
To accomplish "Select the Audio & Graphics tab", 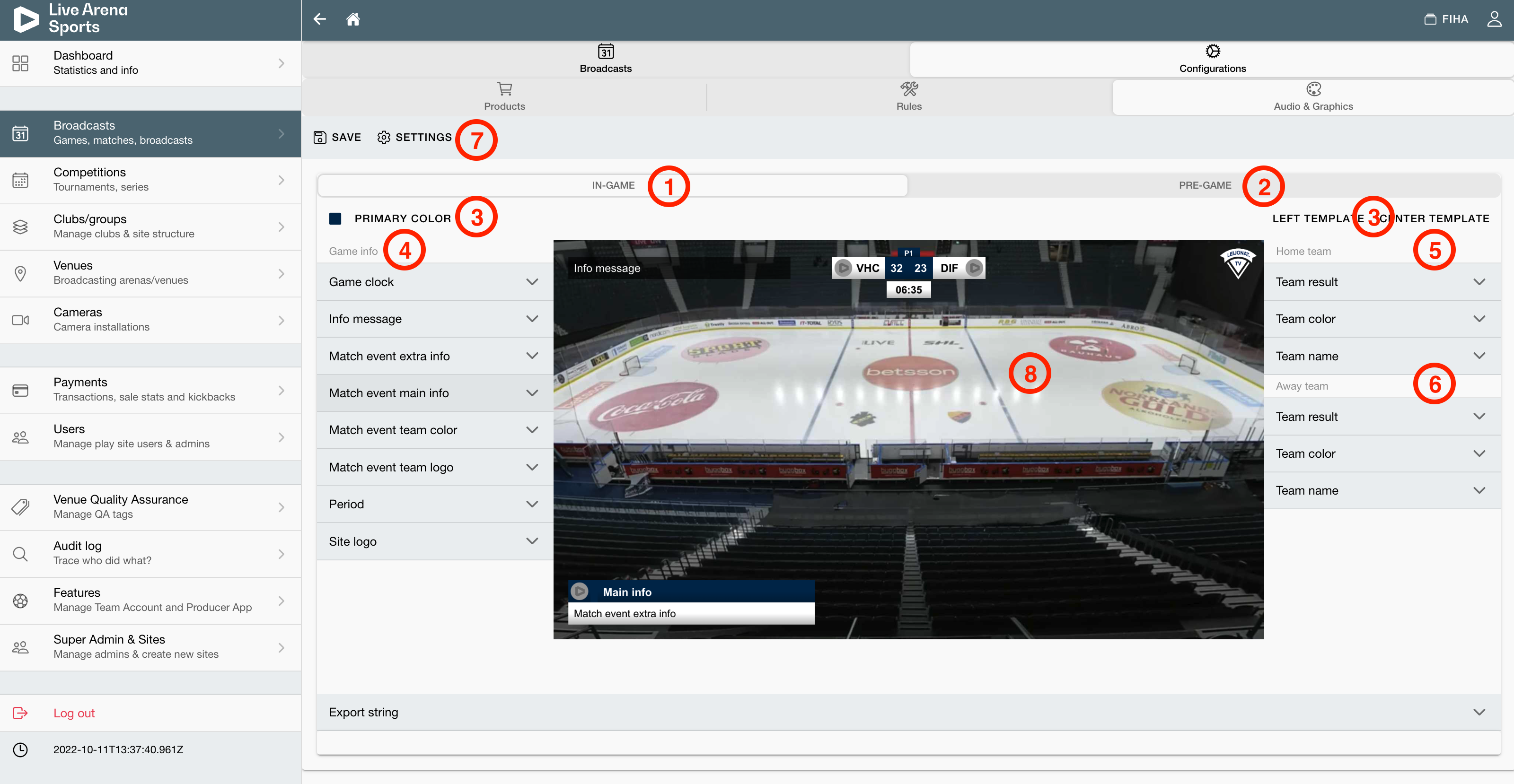I will pos(1313,97).
